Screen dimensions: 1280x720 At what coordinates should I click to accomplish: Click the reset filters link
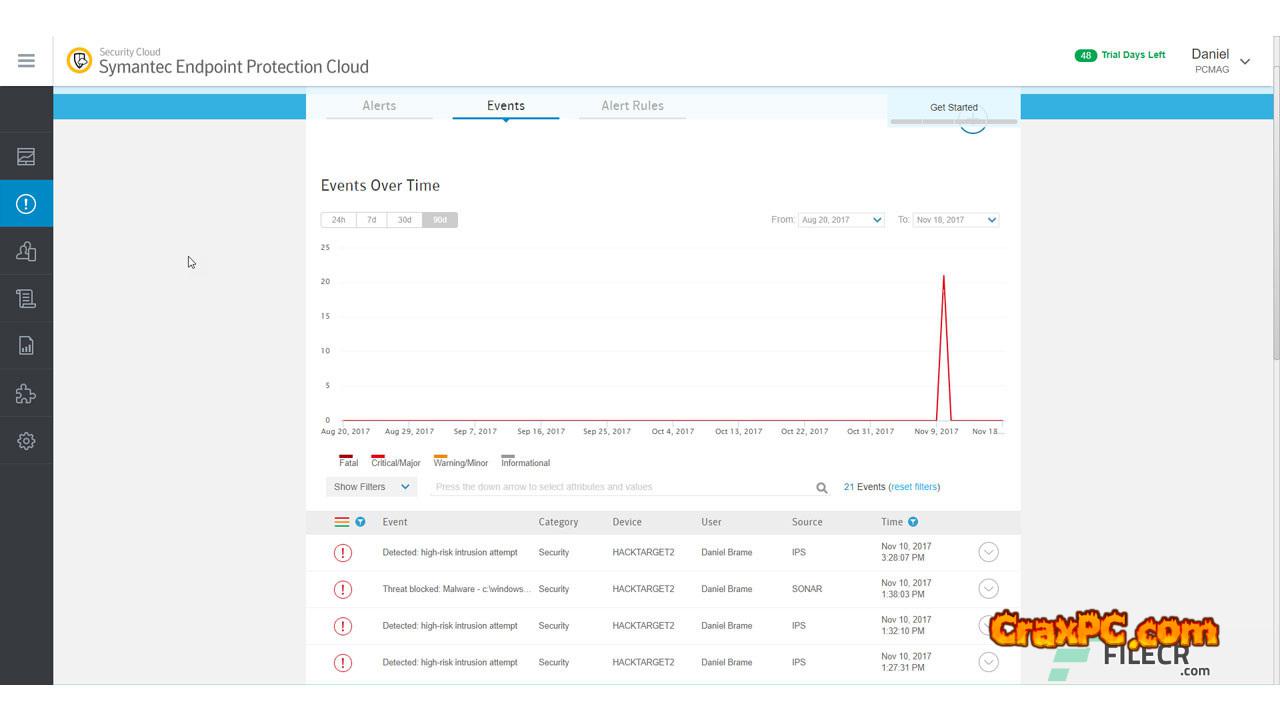(914, 487)
